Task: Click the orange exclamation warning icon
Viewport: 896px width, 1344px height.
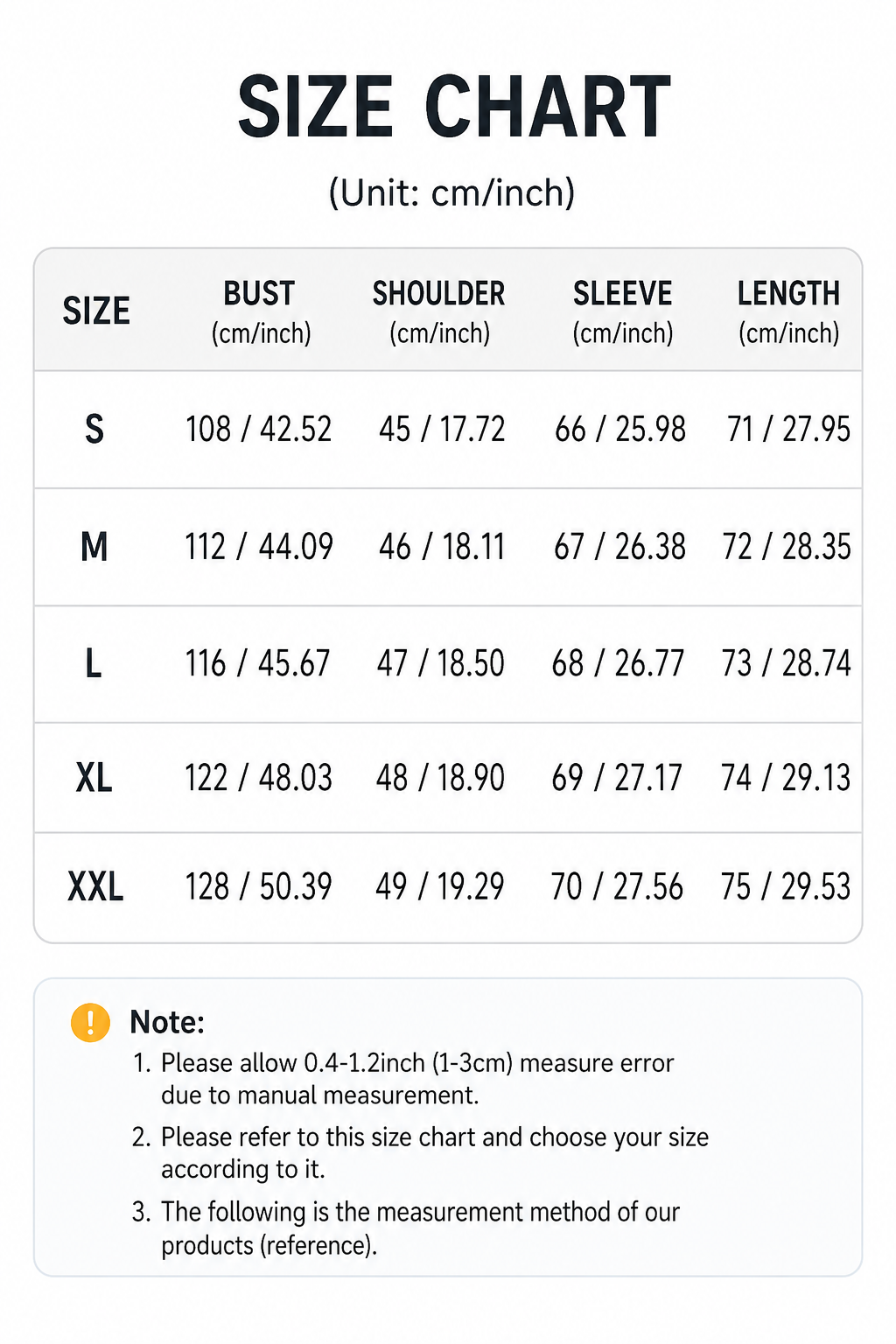Action: 90,1022
